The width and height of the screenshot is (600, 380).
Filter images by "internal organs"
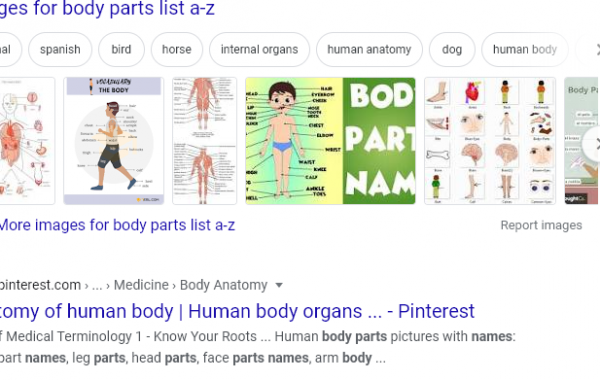click(x=259, y=49)
